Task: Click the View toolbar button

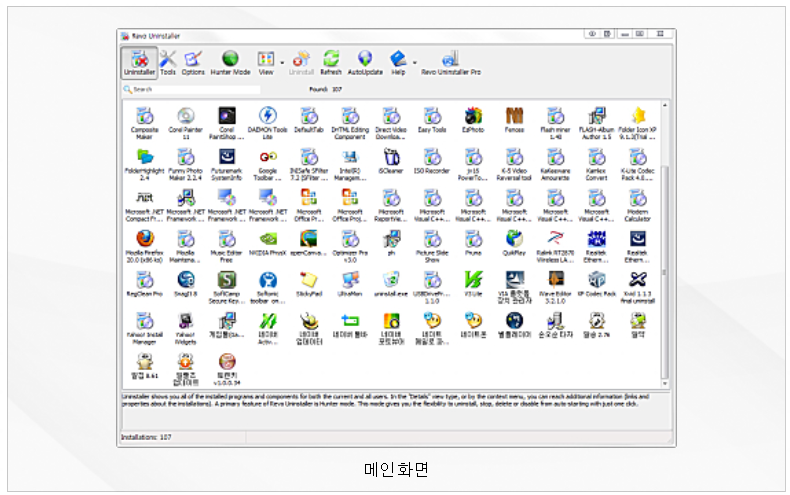Action: [266, 63]
